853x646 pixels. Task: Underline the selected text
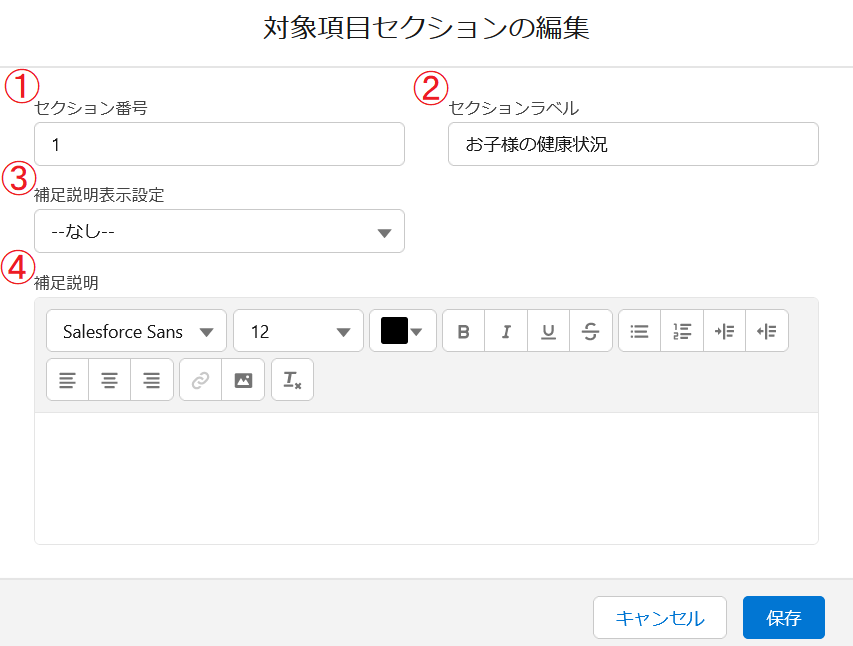tap(548, 331)
